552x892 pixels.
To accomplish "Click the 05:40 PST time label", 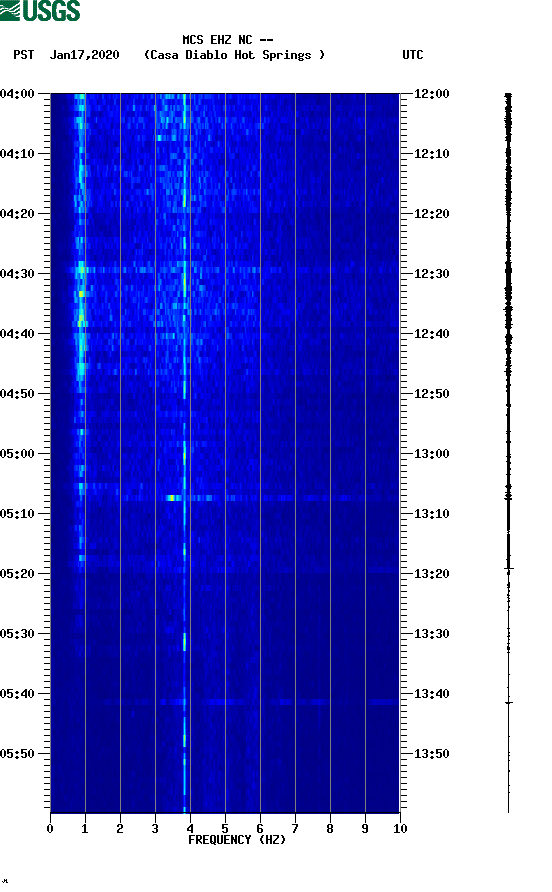I will (18, 693).
